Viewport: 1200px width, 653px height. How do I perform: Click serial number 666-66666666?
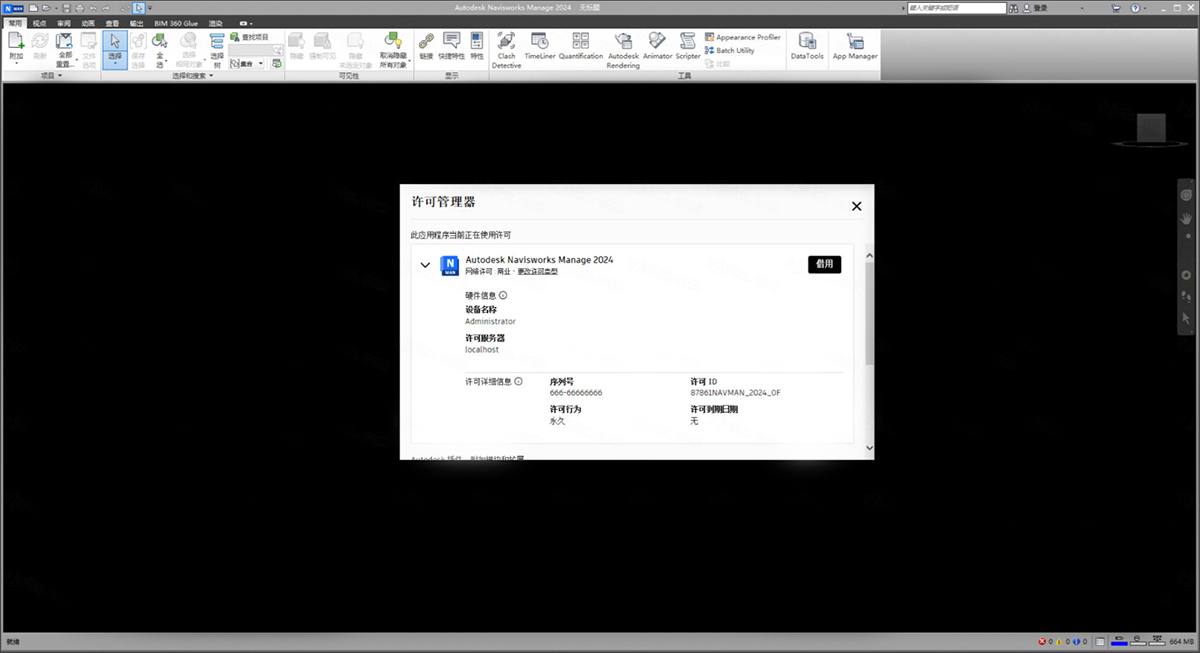tap(576, 393)
